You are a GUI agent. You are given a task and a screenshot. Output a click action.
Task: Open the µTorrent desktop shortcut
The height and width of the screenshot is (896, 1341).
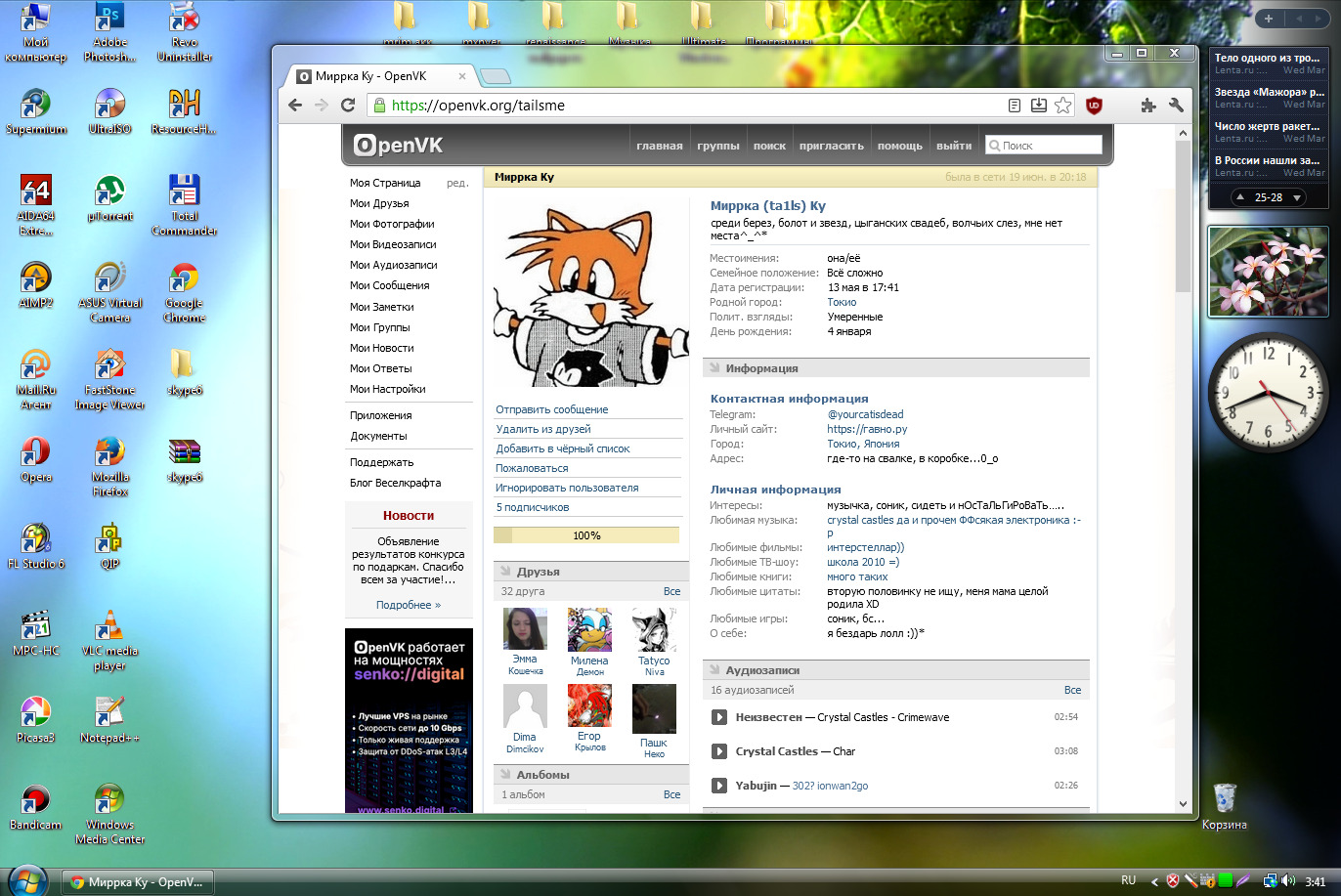(x=109, y=197)
